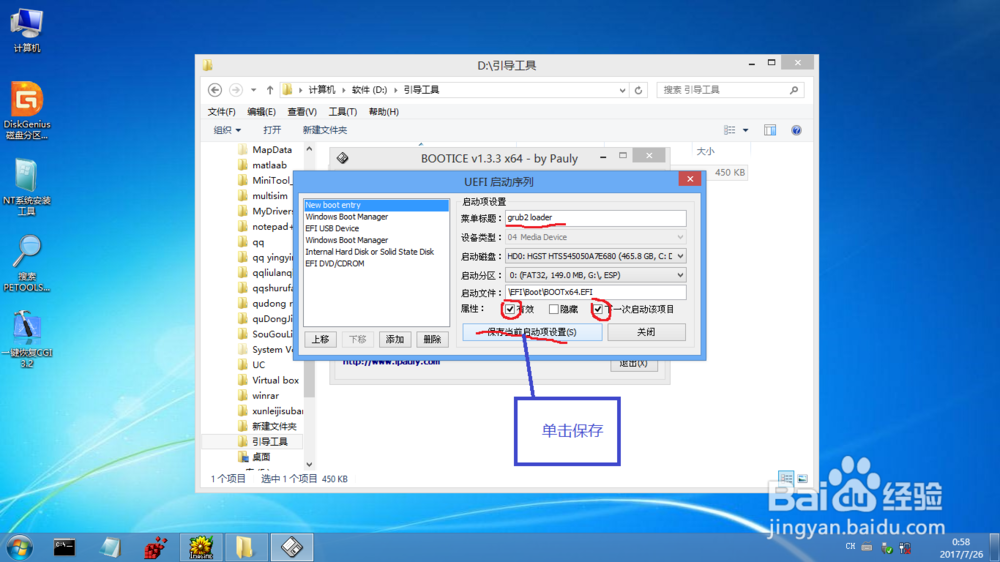
Task: Open the red cubes taskbar icon
Action: [x=155, y=547]
